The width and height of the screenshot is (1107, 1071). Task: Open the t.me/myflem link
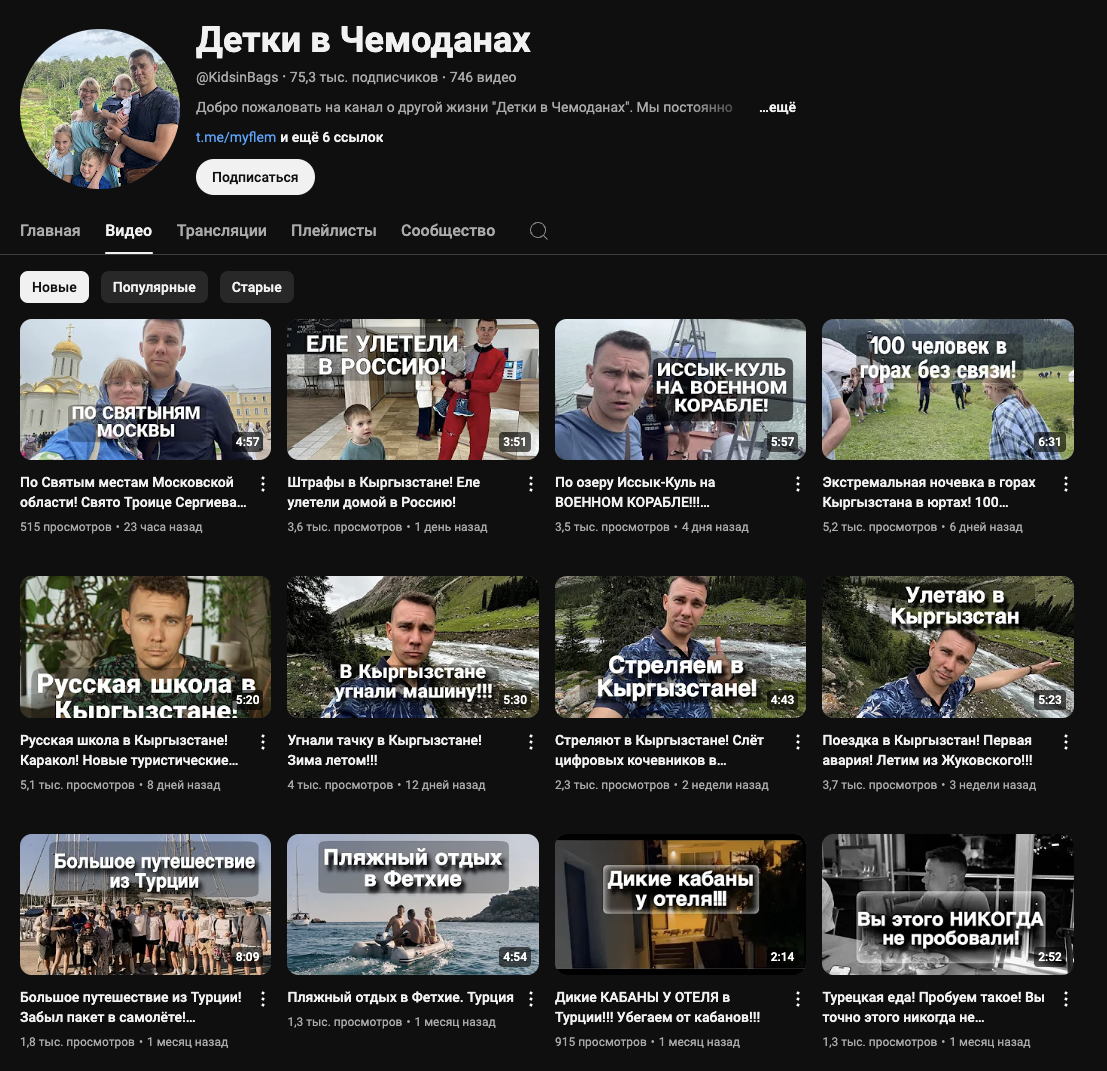point(236,137)
